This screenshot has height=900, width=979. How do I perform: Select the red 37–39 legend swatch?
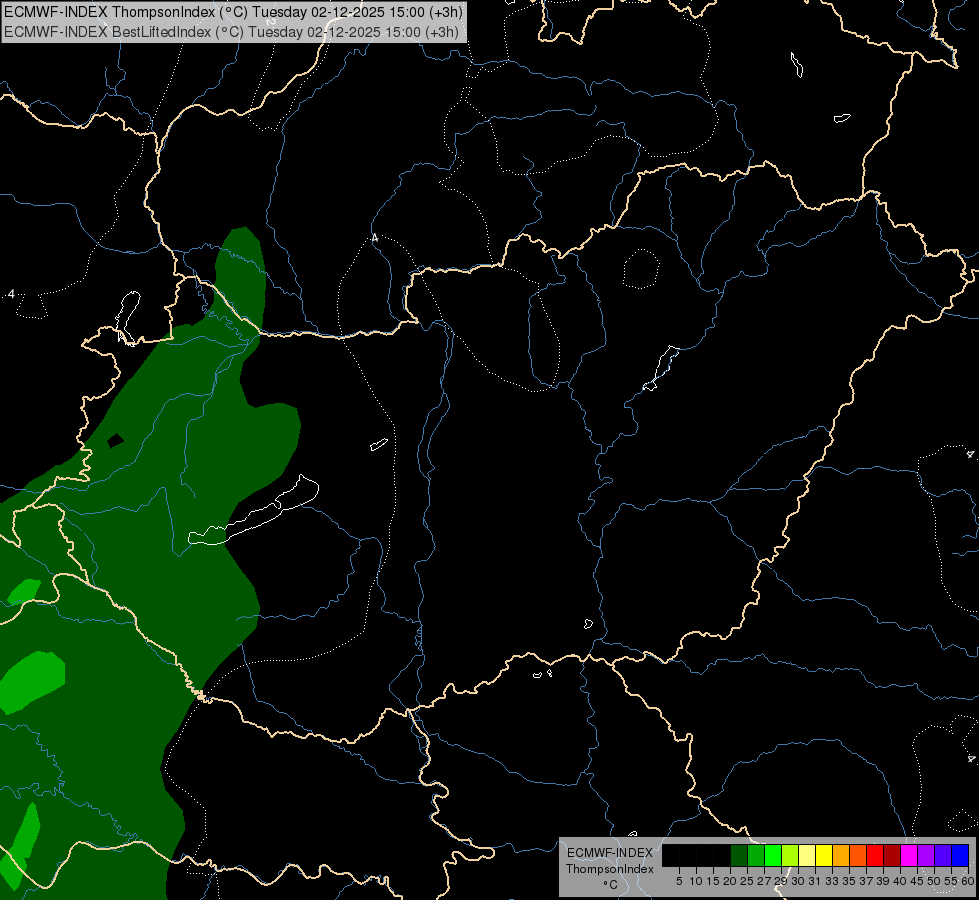point(875,856)
